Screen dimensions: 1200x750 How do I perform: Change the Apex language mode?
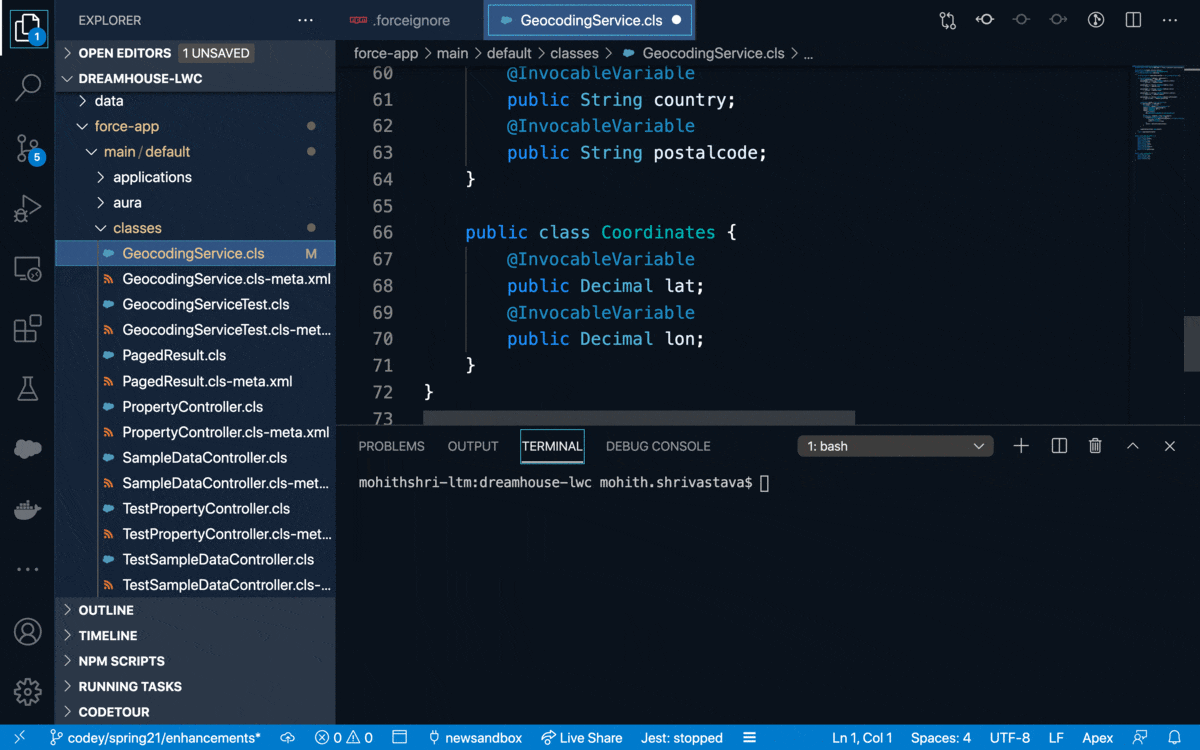(1098, 738)
